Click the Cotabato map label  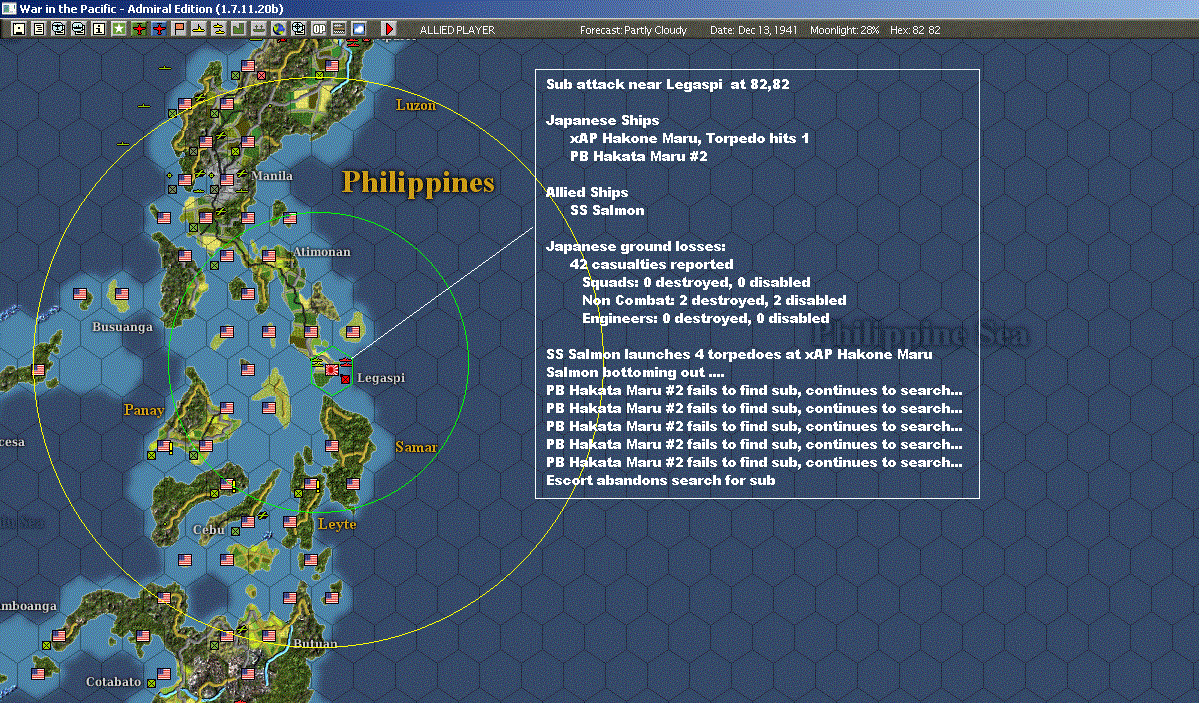(x=113, y=682)
